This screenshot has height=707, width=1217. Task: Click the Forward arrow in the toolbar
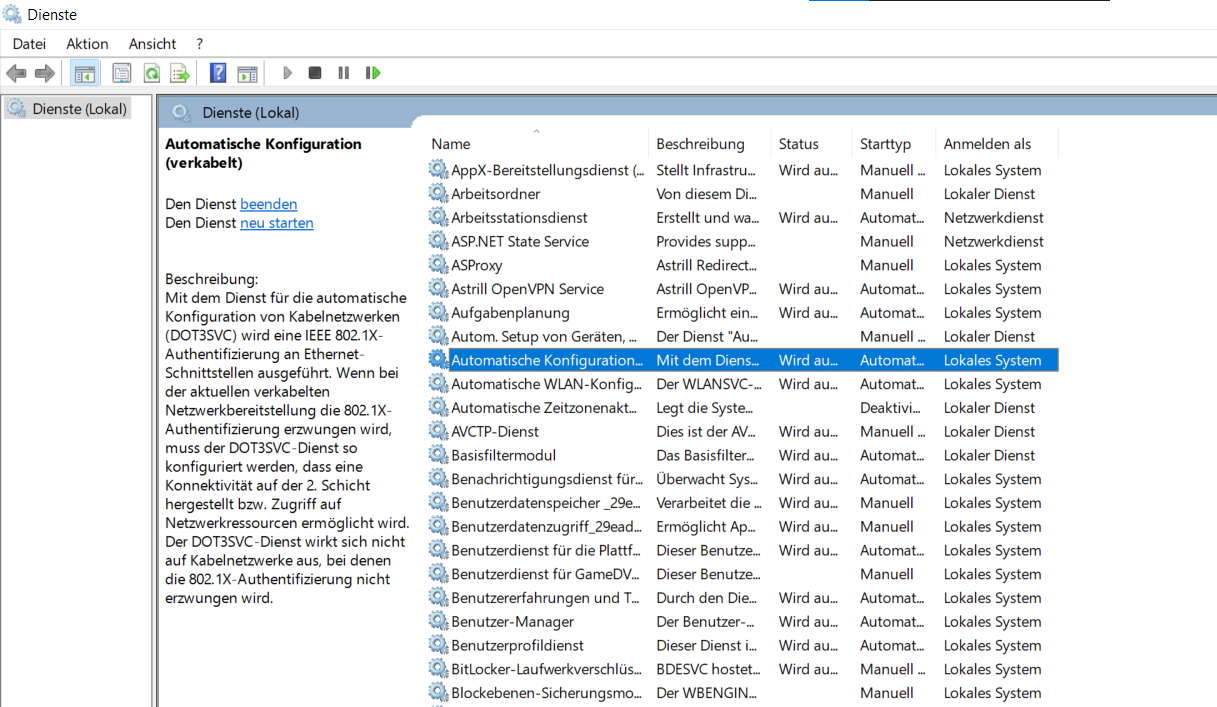[44, 73]
